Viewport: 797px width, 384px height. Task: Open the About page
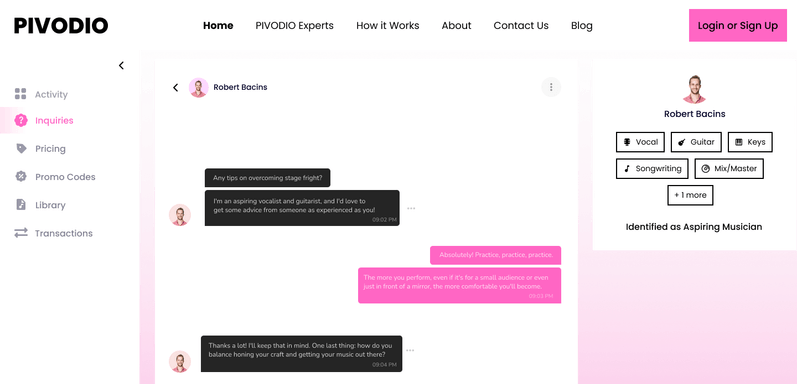[x=456, y=25]
